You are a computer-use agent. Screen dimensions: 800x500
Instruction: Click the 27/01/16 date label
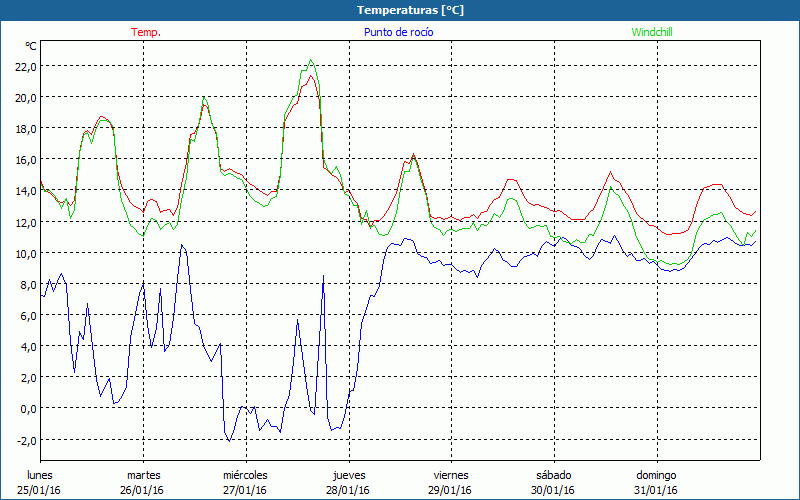(x=245, y=490)
